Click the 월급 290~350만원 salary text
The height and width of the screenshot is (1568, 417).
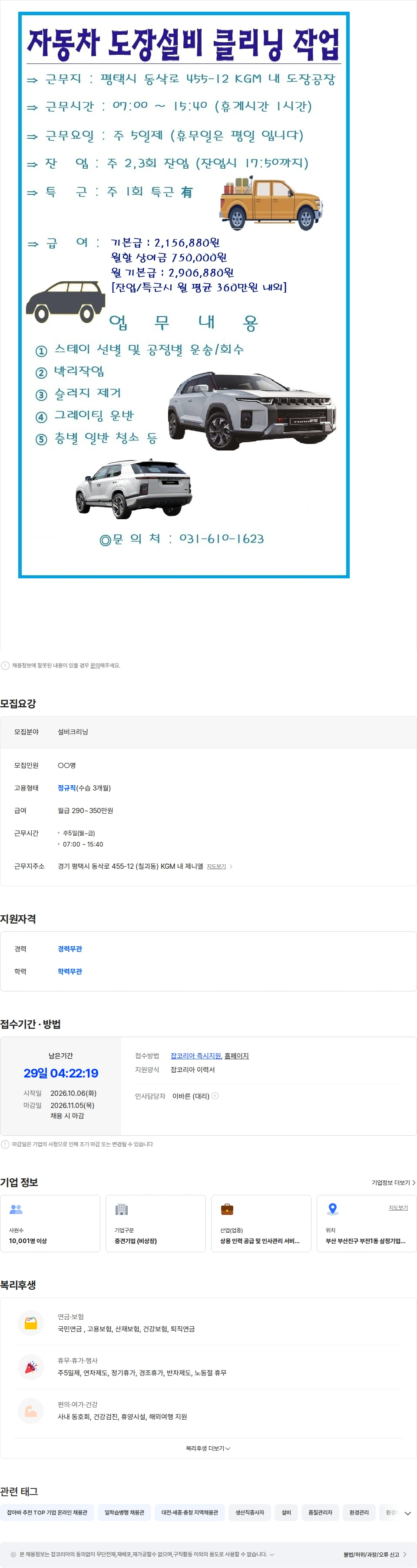tap(86, 810)
